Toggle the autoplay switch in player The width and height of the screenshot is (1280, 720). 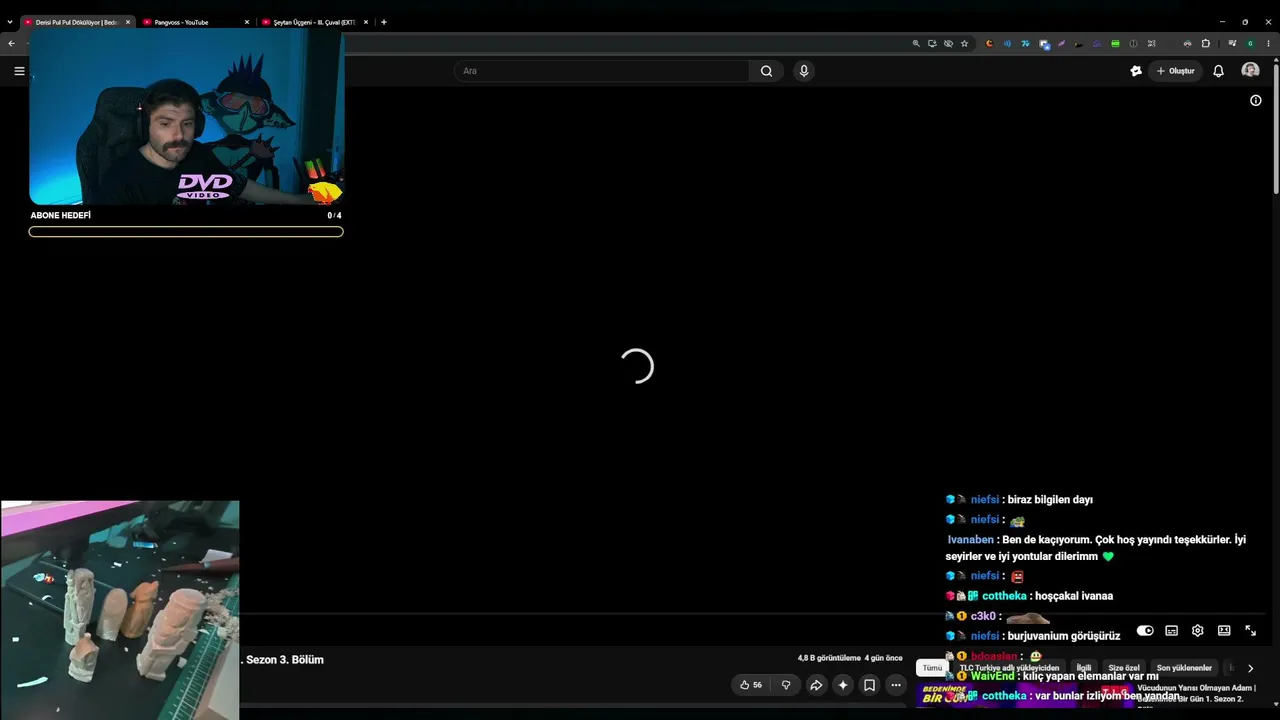click(1146, 631)
